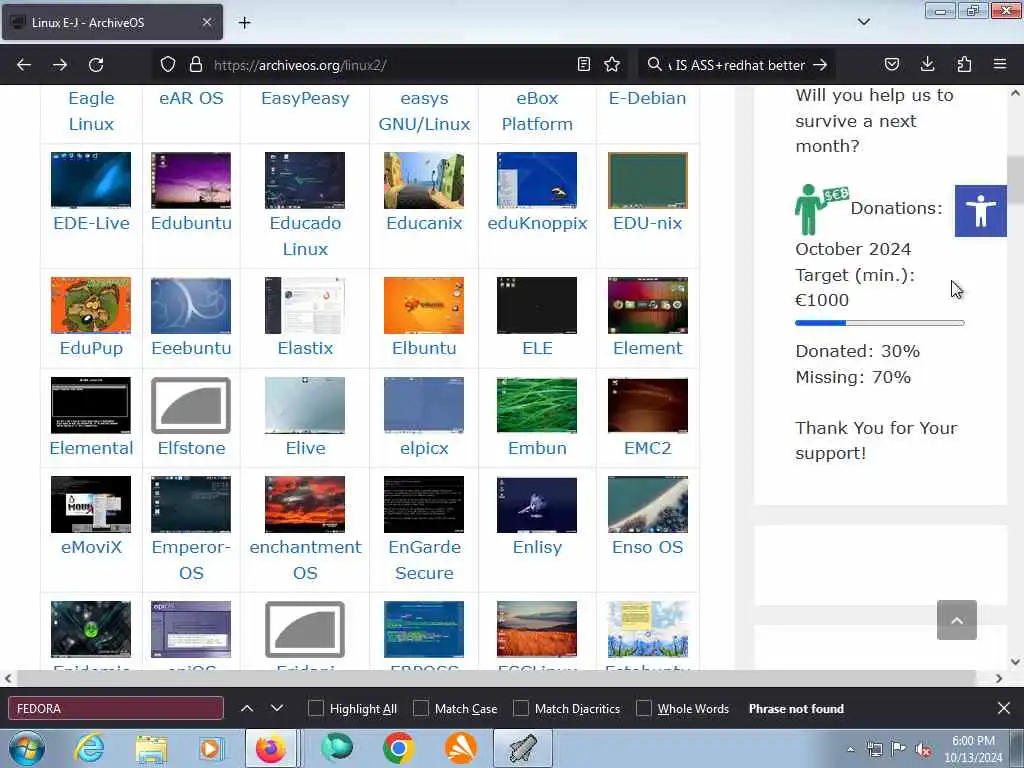Open Windows Media Player from taskbar
This screenshot has width=1024, height=768.
tap(210, 748)
